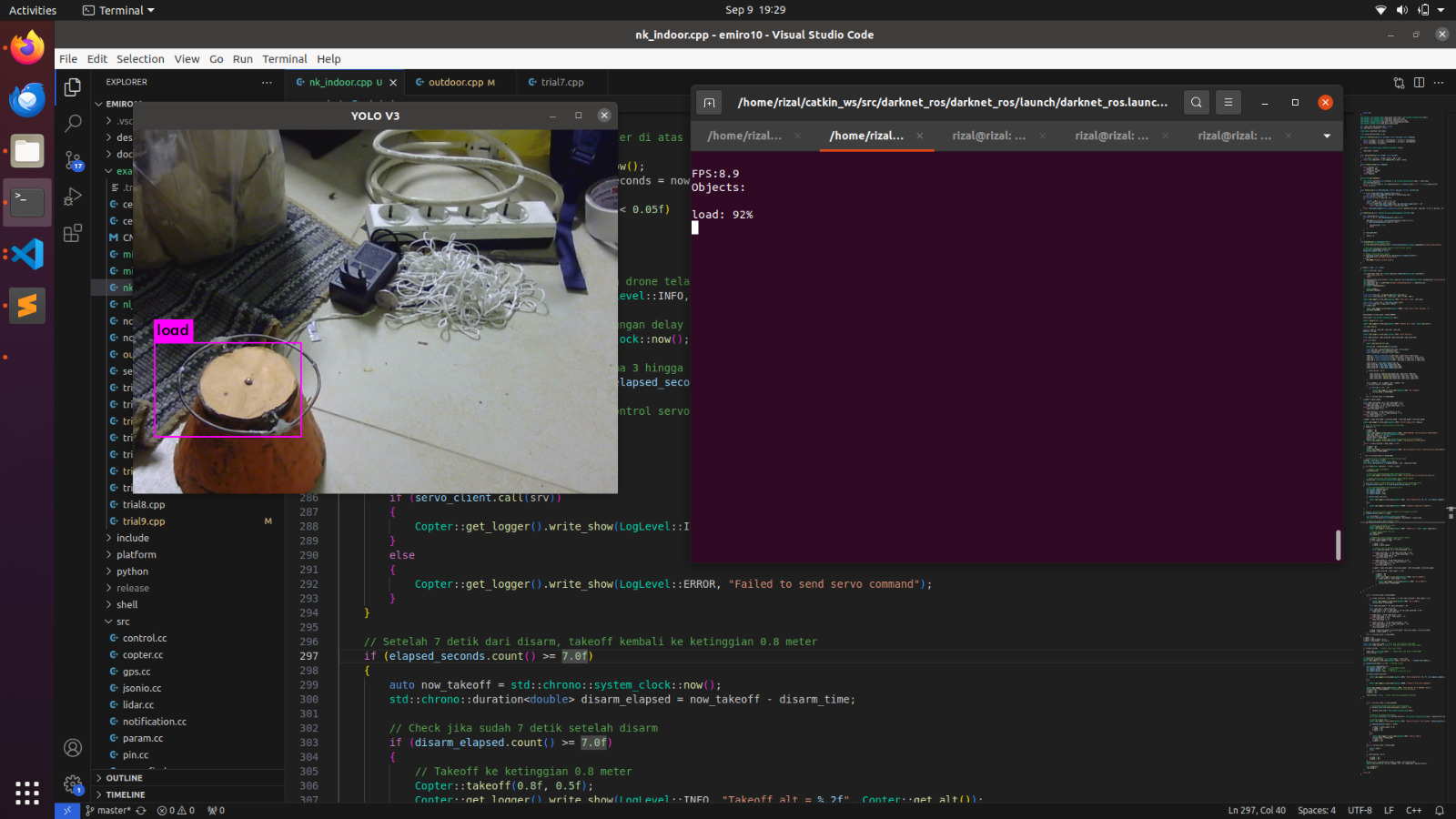Open the File menu
Viewport: 1456px width, 819px height.
[x=68, y=58]
